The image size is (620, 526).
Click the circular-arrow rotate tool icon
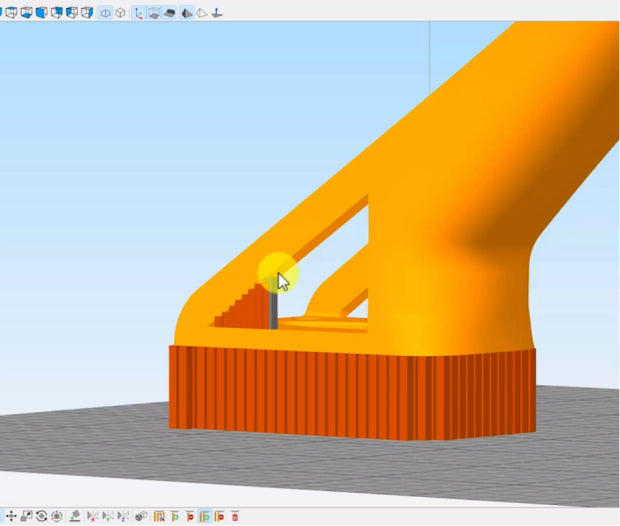(42, 516)
